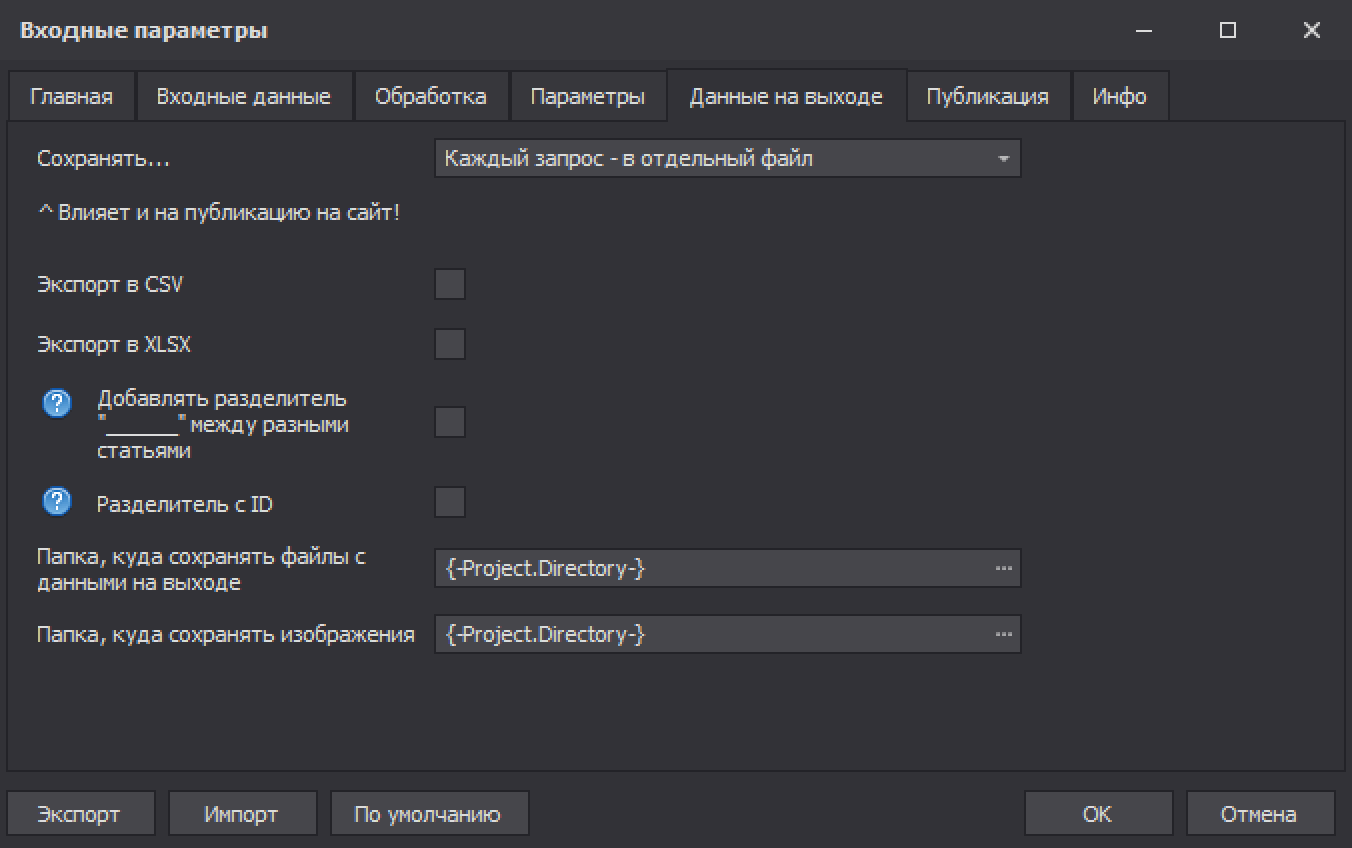The height and width of the screenshot is (848, 1352).
Task: Minimize the Входные параметры window
Action: point(1145,31)
